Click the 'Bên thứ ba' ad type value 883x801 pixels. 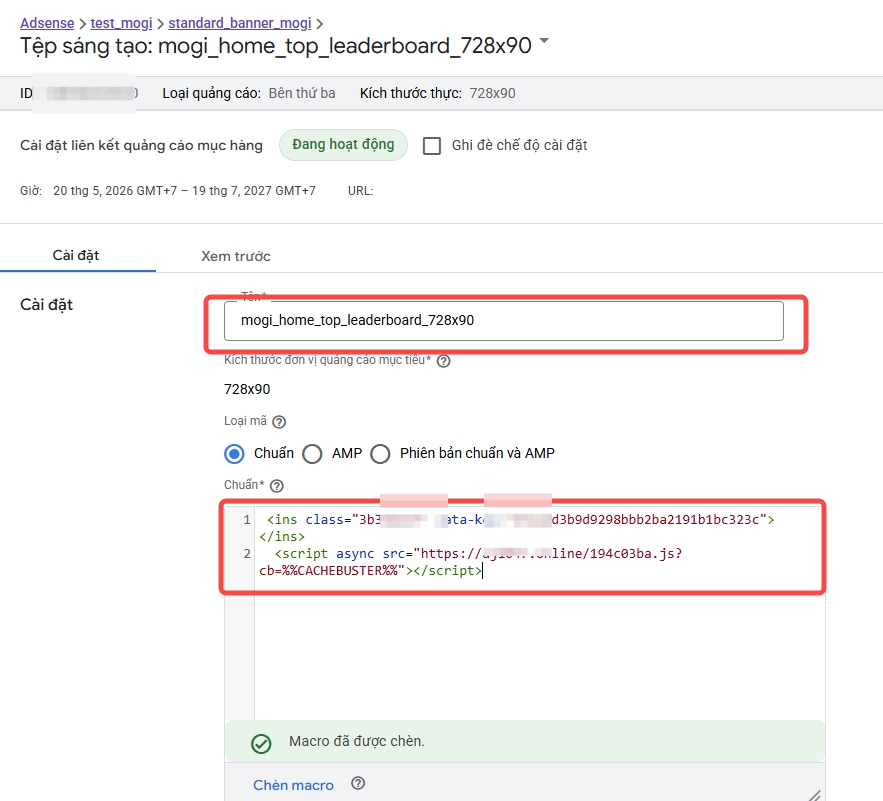point(302,94)
